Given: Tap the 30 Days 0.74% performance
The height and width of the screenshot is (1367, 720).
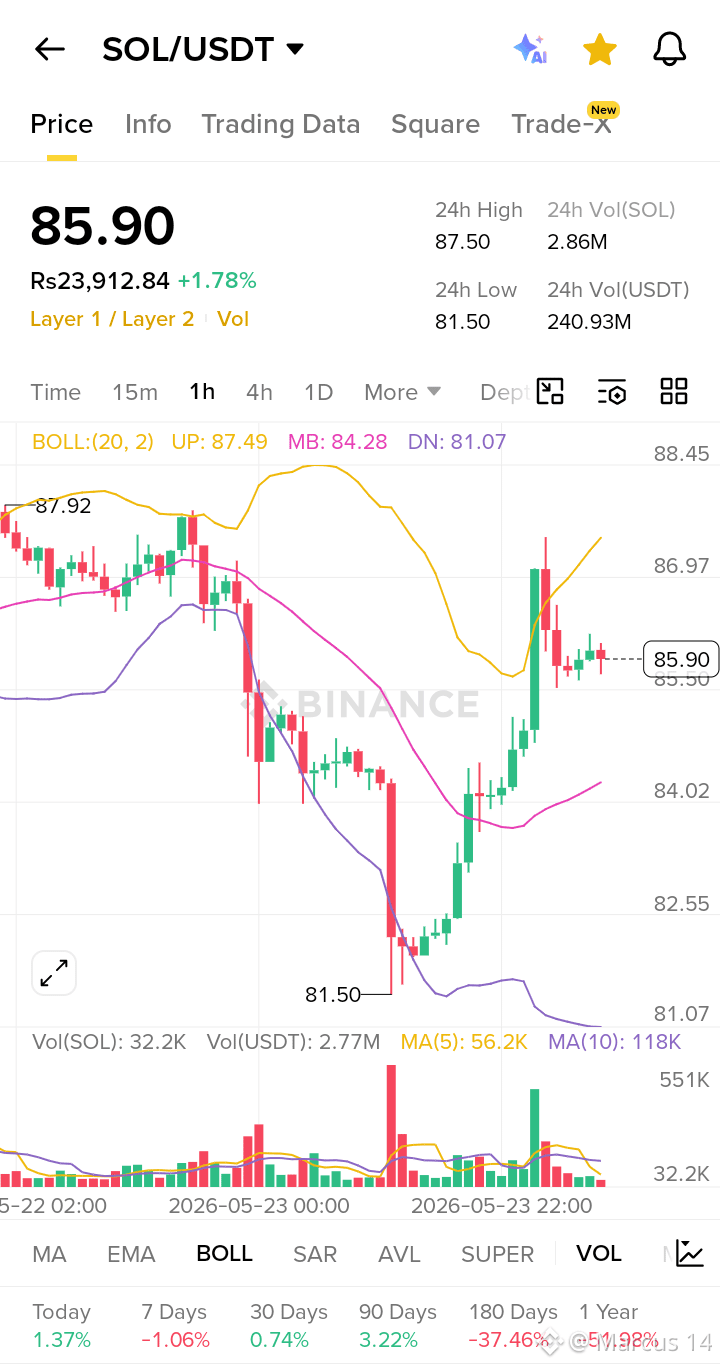Looking at the screenshot, I should 289,1325.
